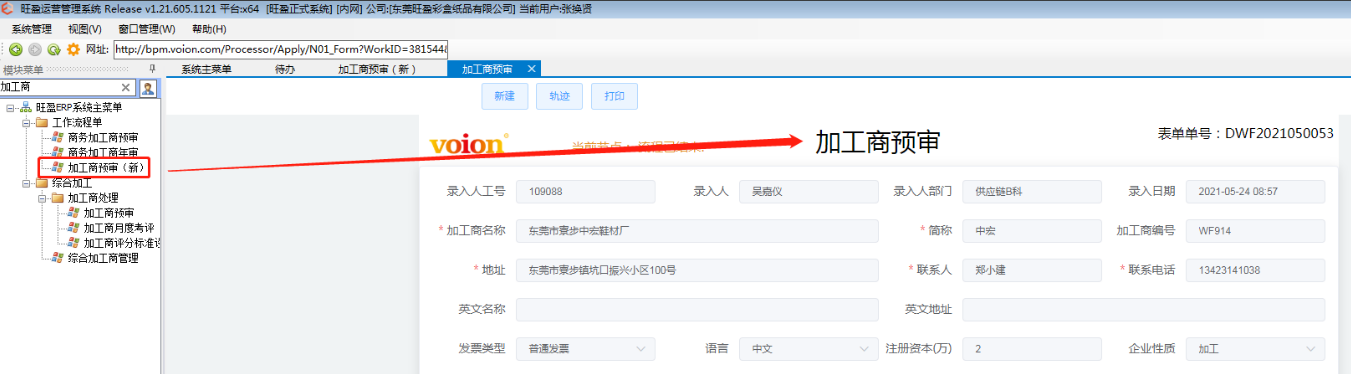Collapse the 工作流程单 tree folder
Screen dimensions: 1351x374
click(26, 122)
